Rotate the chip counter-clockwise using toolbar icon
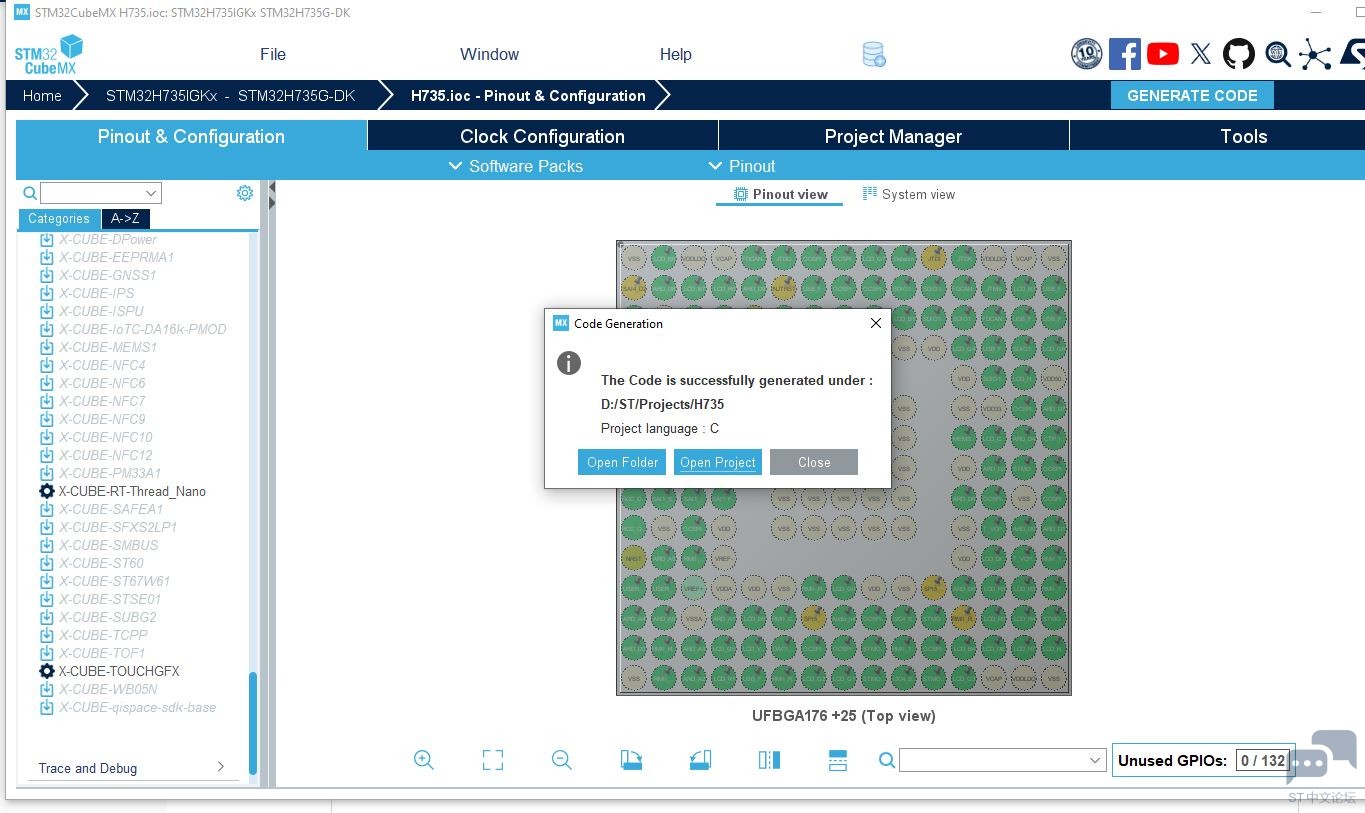 click(x=700, y=760)
